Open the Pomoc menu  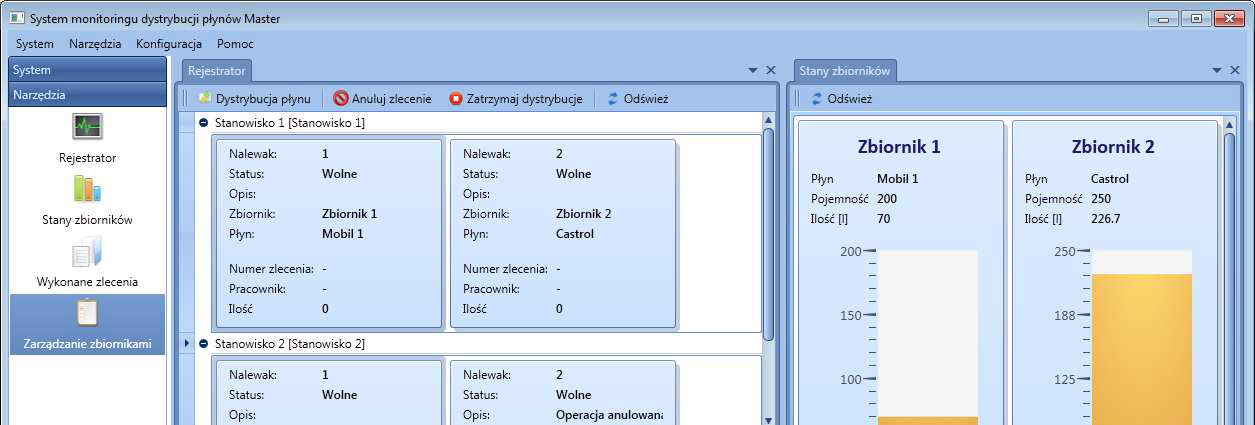pos(235,44)
